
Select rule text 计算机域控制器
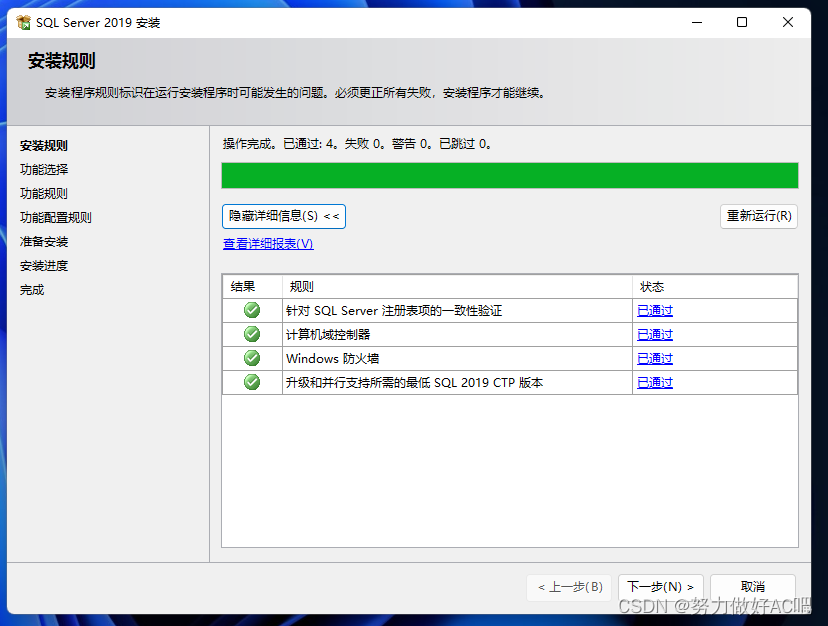tap(328, 334)
